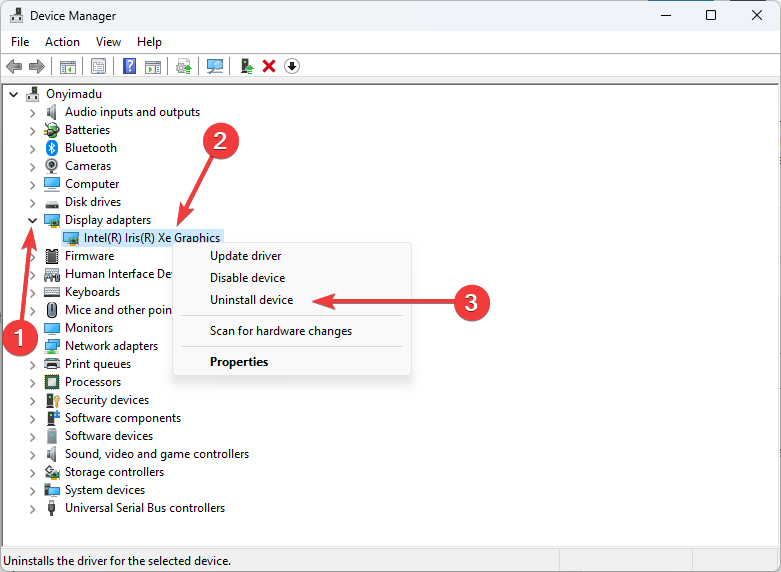The height and width of the screenshot is (572, 781).
Task: Select the Software devices tree item
Action: click(109, 436)
